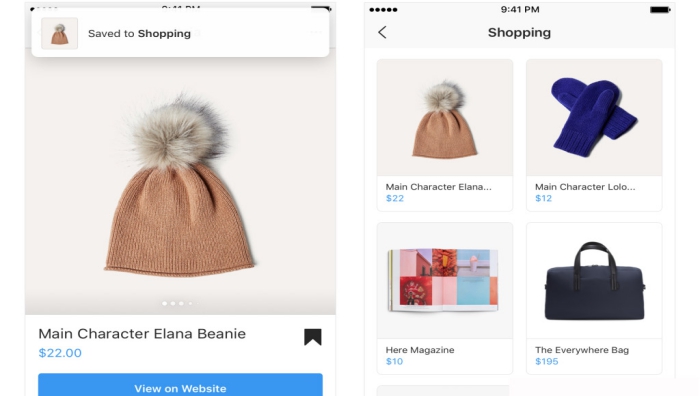Open the Here Magazine product image
The width and height of the screenshot is (700, 396).
pos(445,281)
